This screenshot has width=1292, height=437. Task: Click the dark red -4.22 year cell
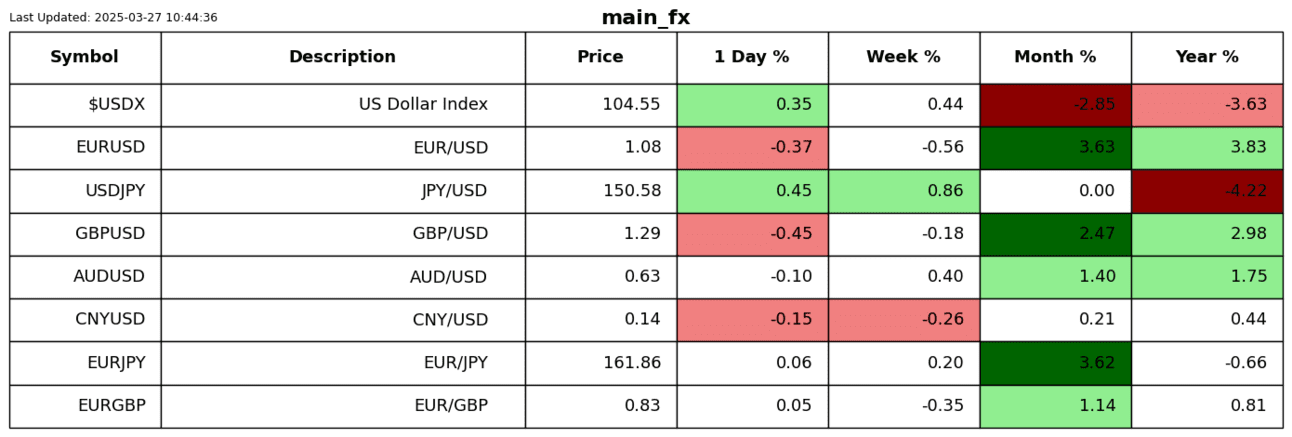1207,191
